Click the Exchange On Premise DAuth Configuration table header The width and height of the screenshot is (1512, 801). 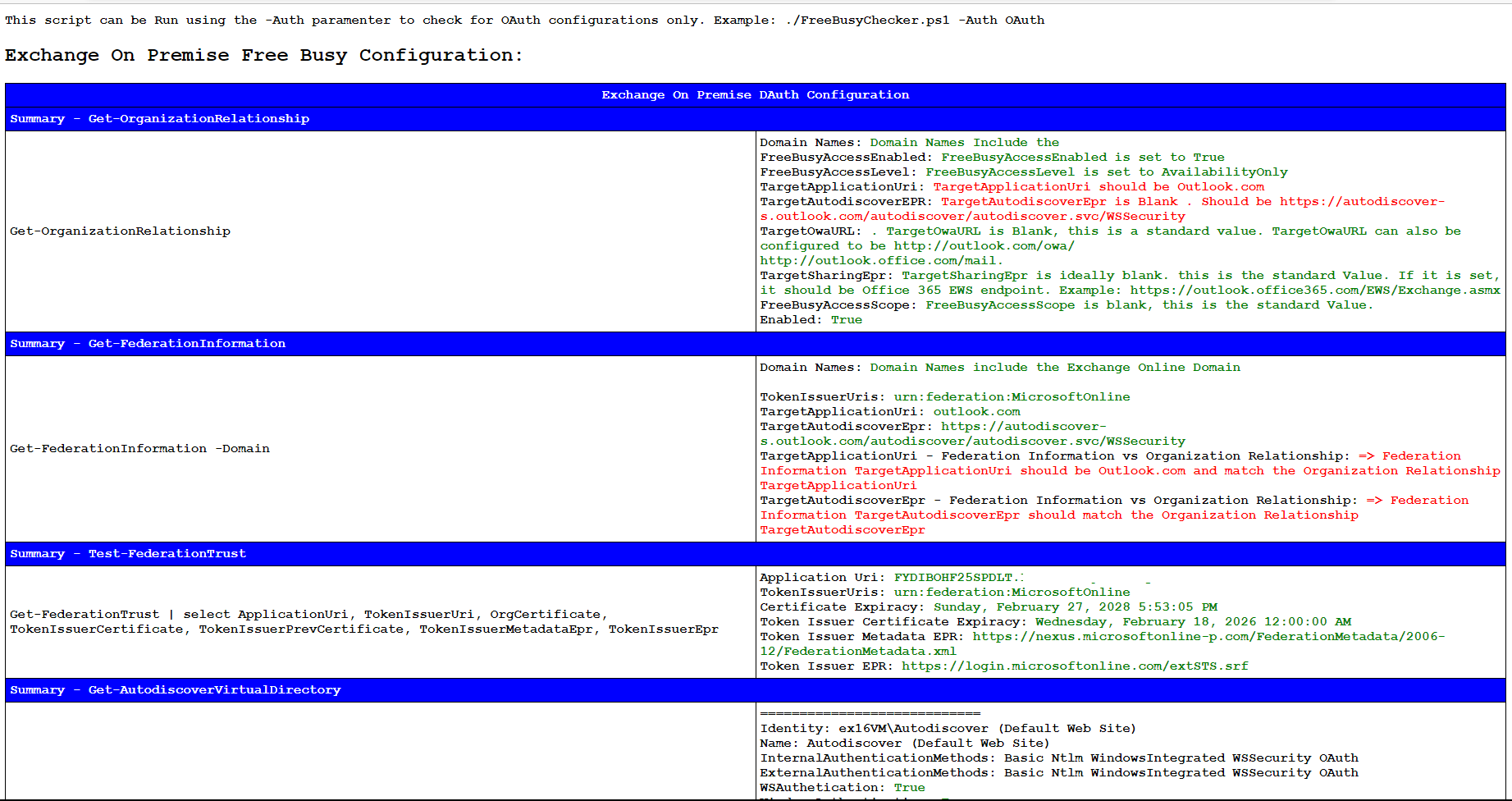pos(755,95)
